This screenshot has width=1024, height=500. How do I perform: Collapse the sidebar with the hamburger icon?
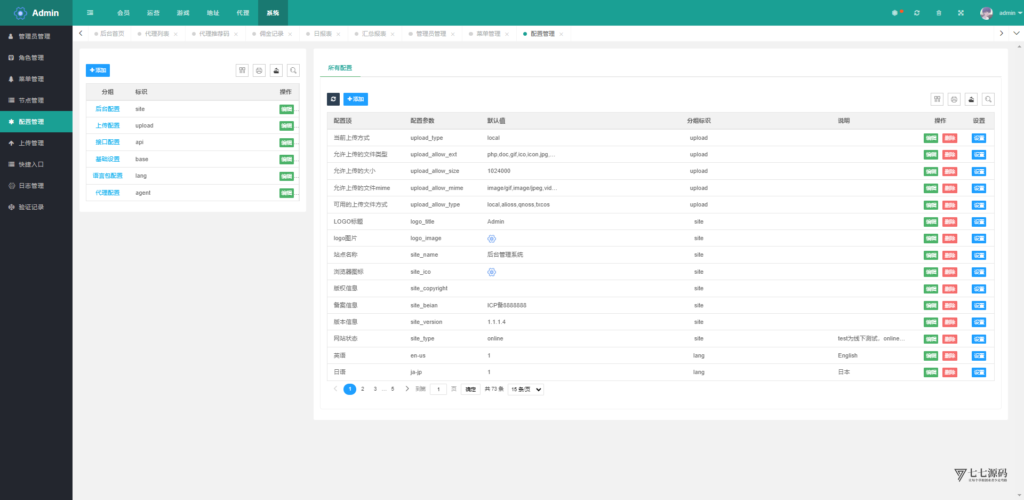click(x=90, y=12)
